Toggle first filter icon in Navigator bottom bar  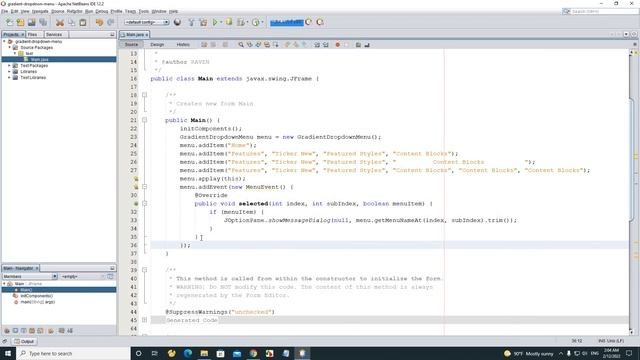click(x=7, y=331)
